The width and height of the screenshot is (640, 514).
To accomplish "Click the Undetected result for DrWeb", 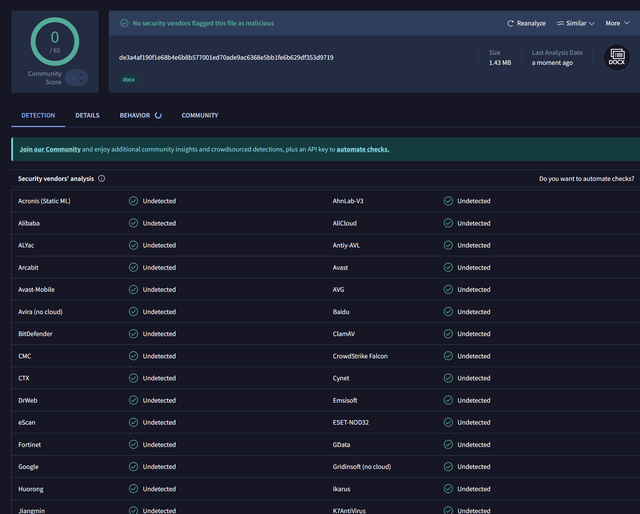I will (159, 400).
